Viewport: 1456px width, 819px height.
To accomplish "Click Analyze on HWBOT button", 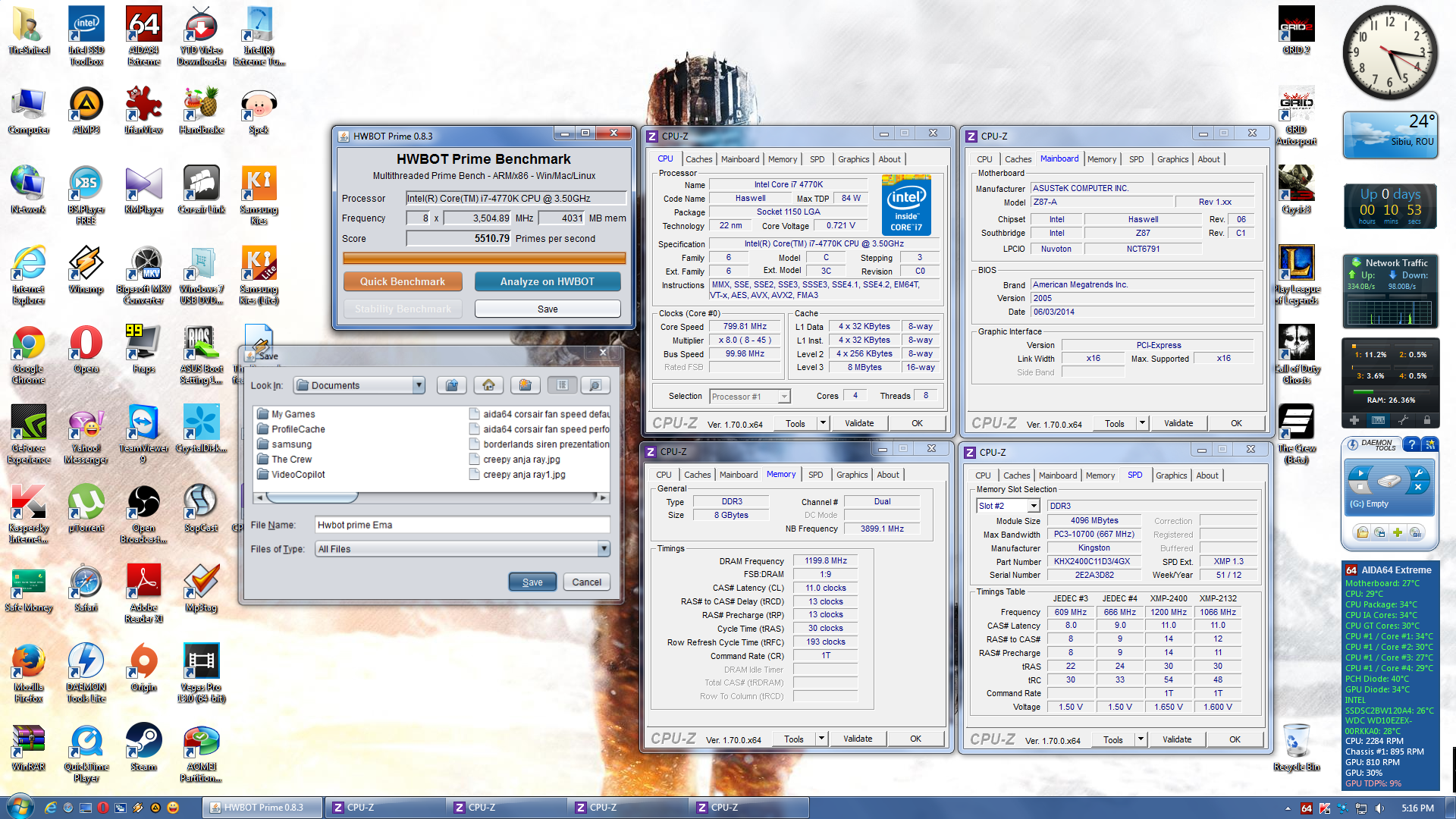I will (547, 281).
